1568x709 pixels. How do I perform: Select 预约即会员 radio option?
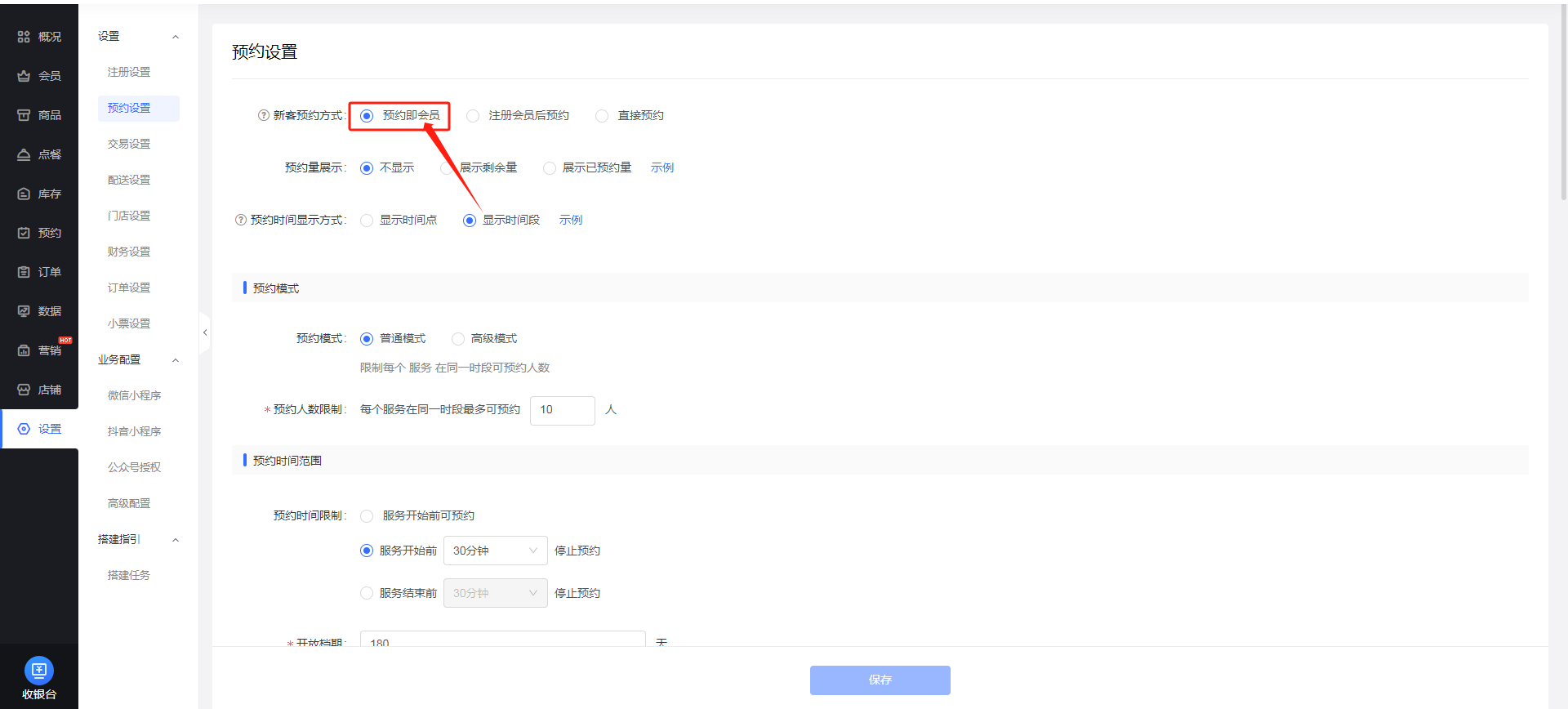click(x=367, y=116)
